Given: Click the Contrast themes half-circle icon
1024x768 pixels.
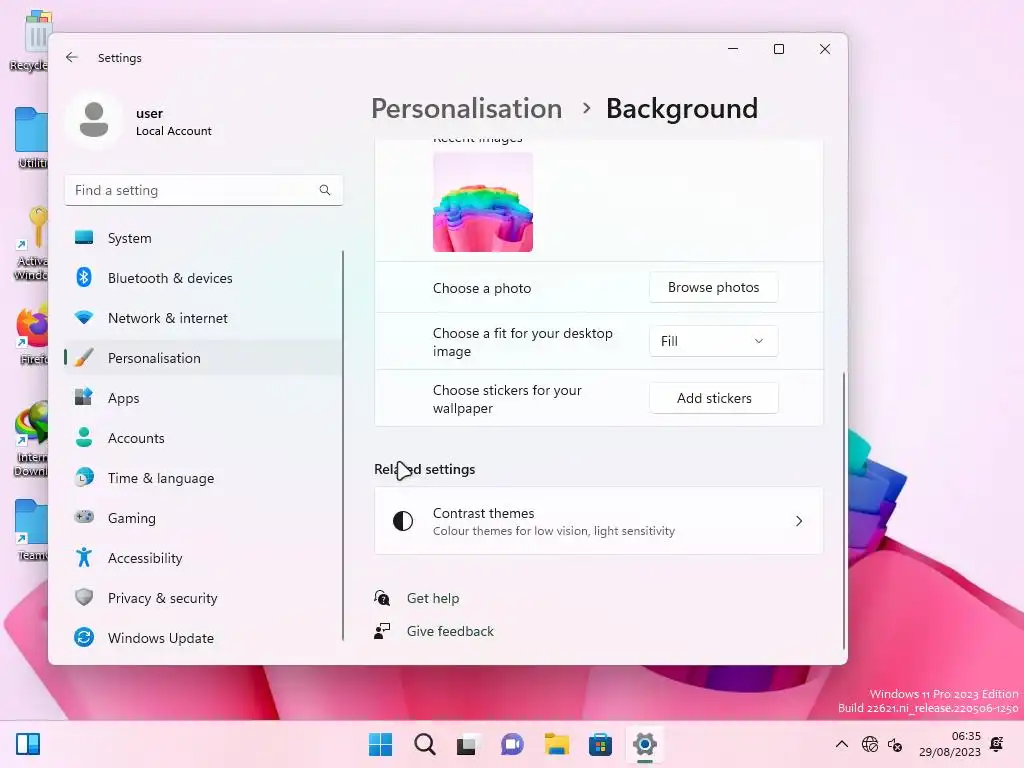Looking at the screenshot, I should point(403,521).
